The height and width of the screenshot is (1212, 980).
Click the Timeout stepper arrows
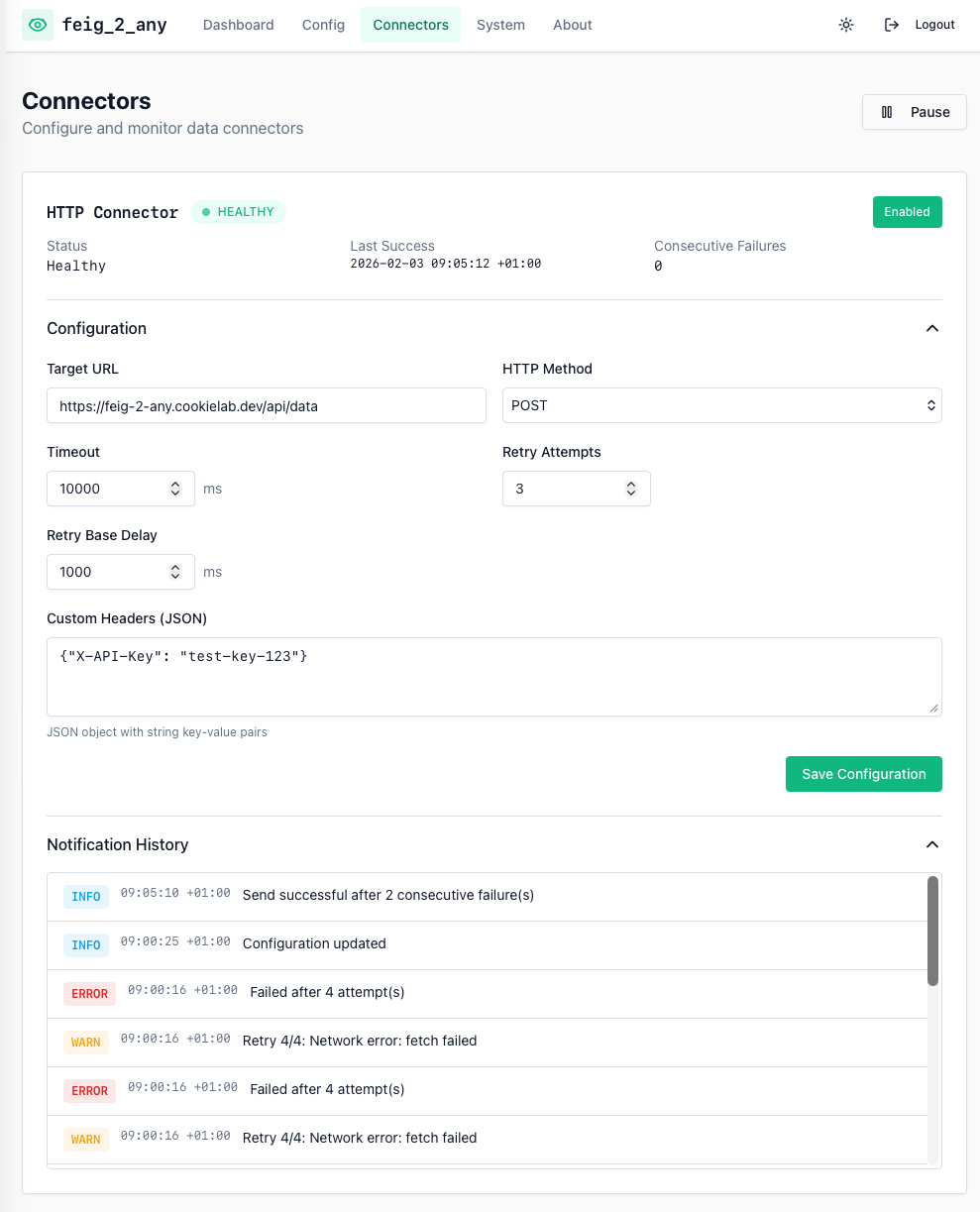pyautogui.click(x=175, y=489)
